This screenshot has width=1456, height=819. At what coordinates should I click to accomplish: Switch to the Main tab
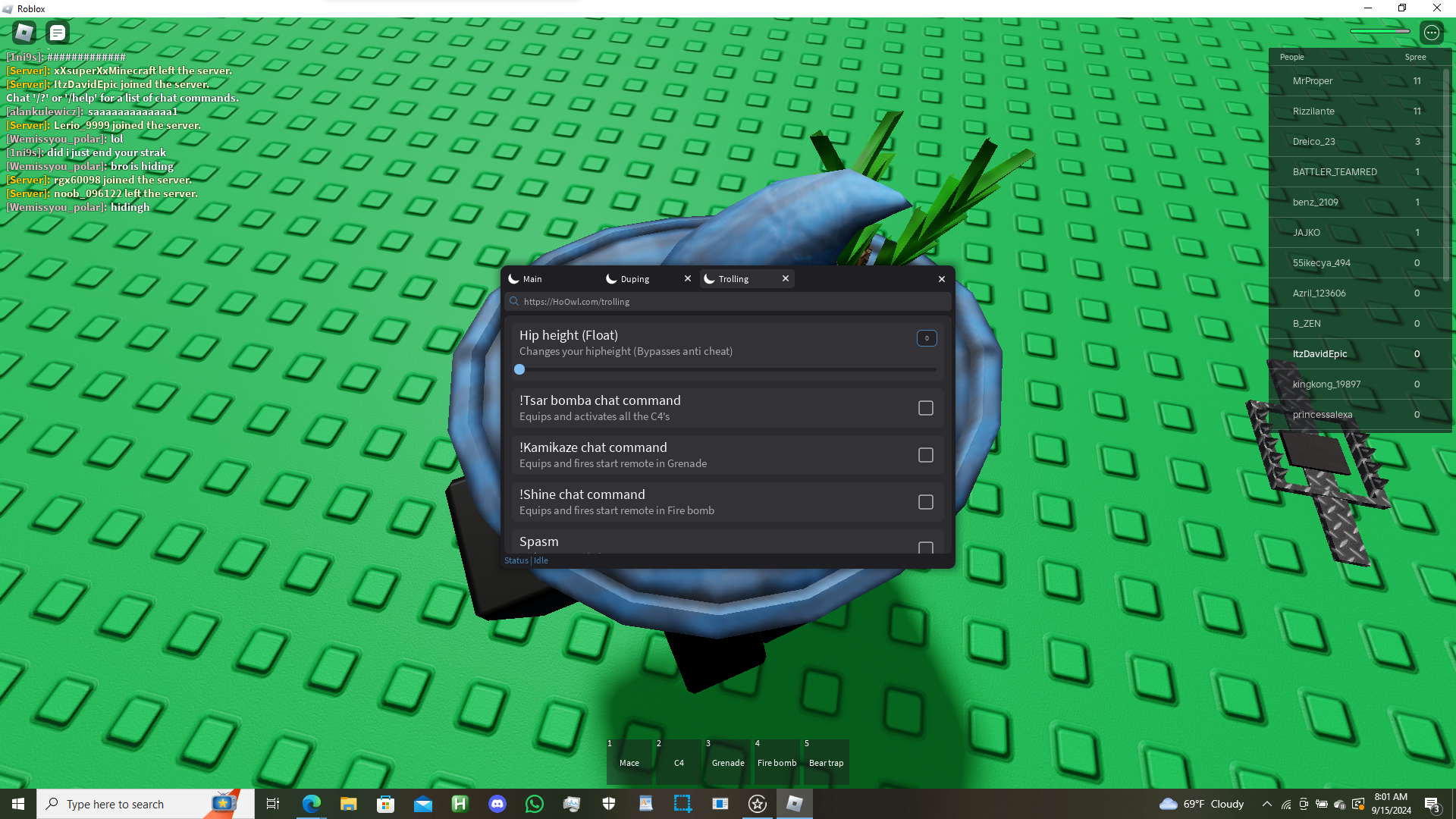coord(550,279)
